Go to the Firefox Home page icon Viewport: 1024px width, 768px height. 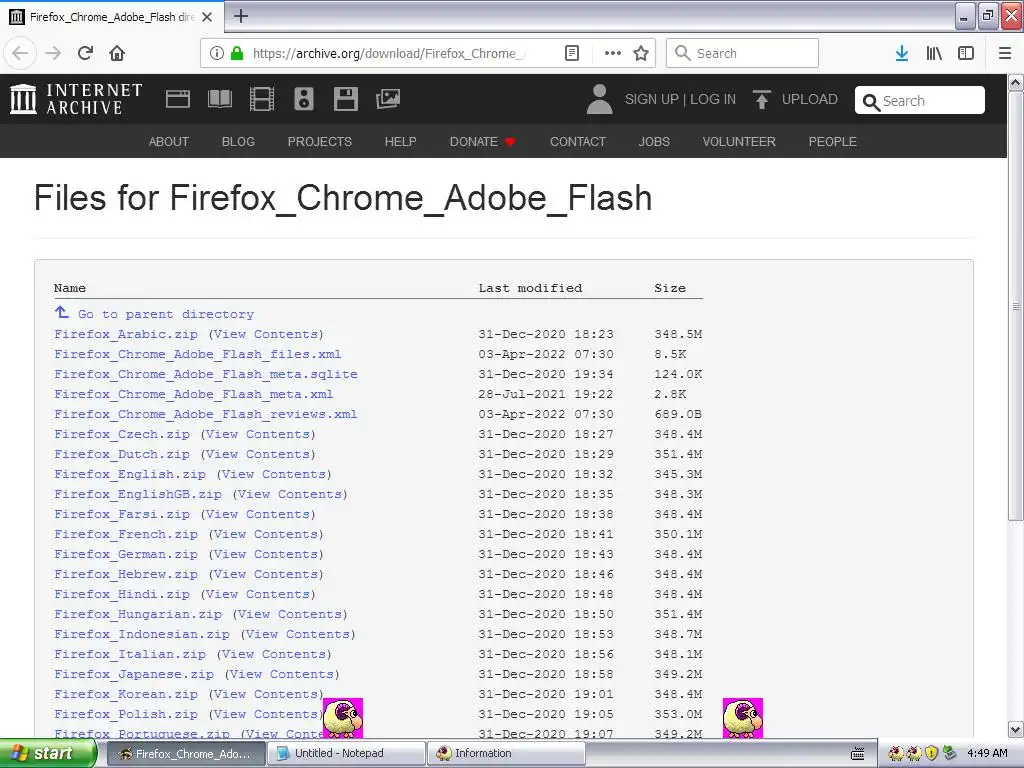pyautogui.click(x=117, y=53)
